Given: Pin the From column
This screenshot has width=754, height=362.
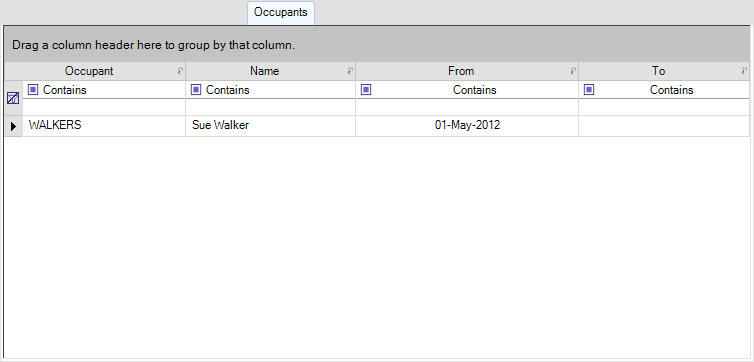Looking at the screenshot, I should tap(573, 71).
